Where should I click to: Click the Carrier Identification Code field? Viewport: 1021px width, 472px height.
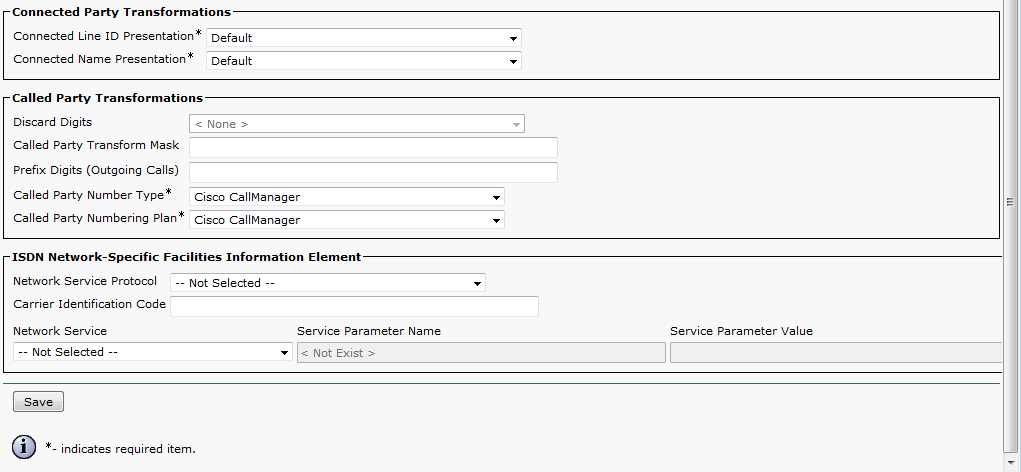click(354, 306)
